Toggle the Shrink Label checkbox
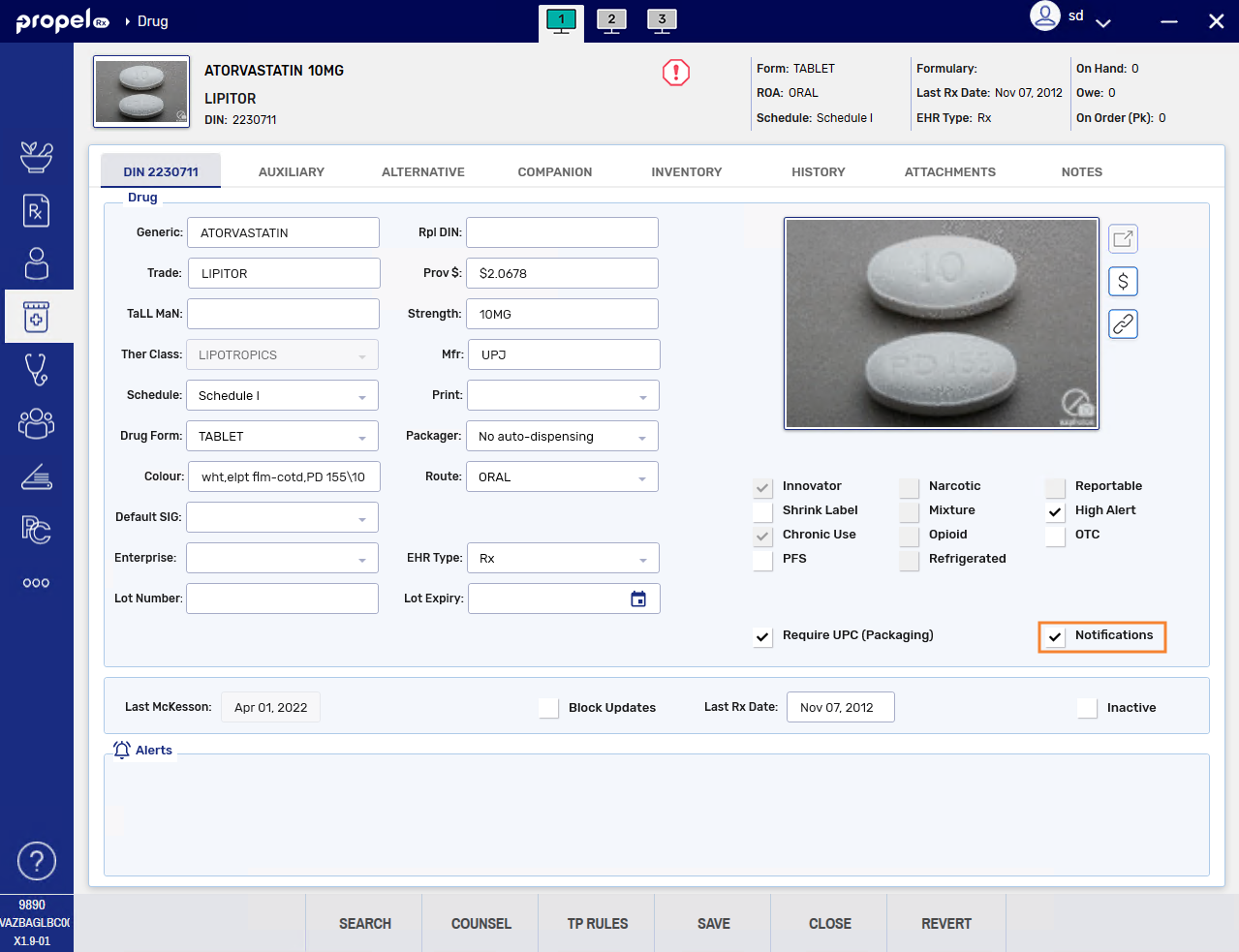The image size is (1239, 952). [x=763, y=511]
